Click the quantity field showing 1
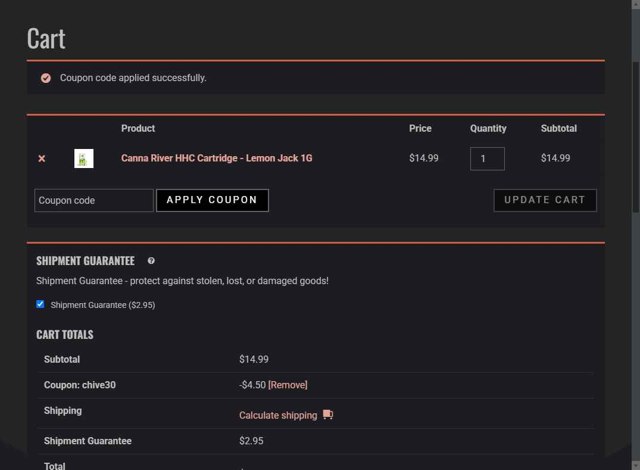 click(487, 158)
